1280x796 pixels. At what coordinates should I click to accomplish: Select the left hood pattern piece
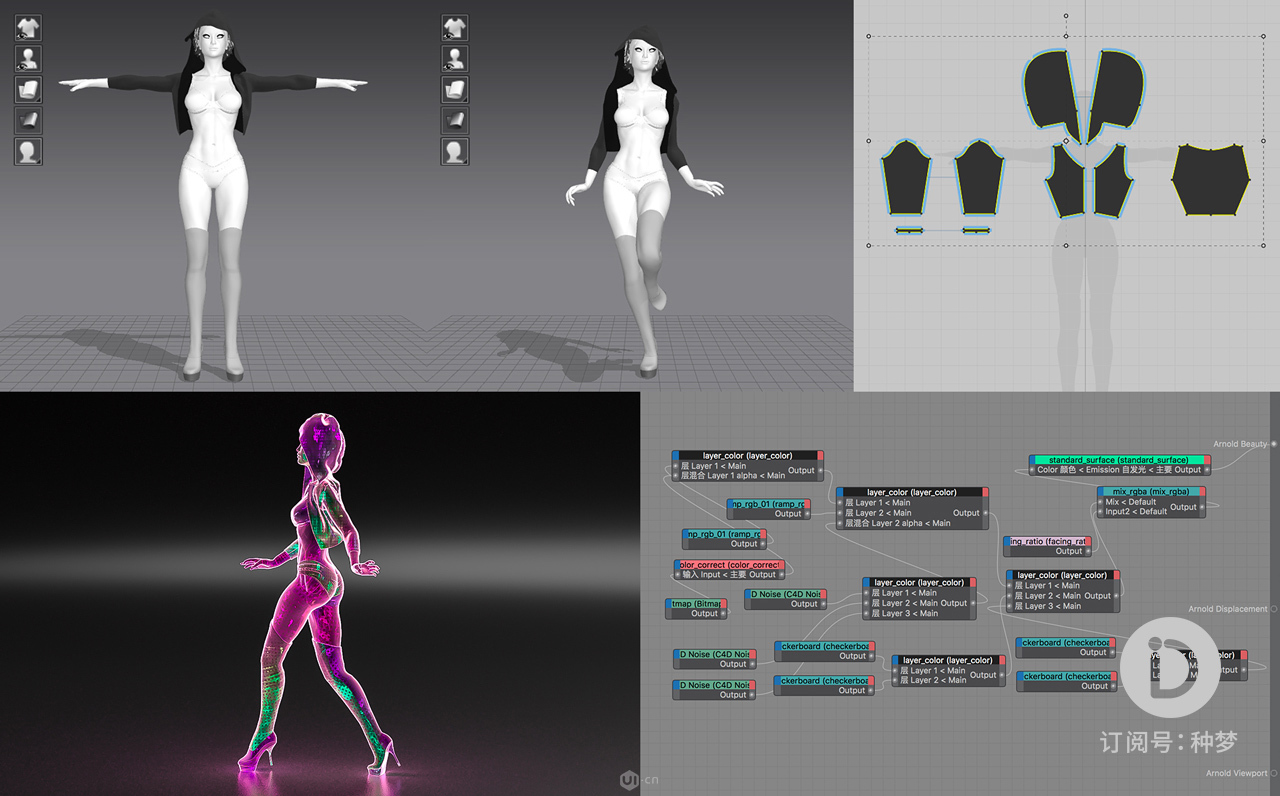[x=1054, y=90]
